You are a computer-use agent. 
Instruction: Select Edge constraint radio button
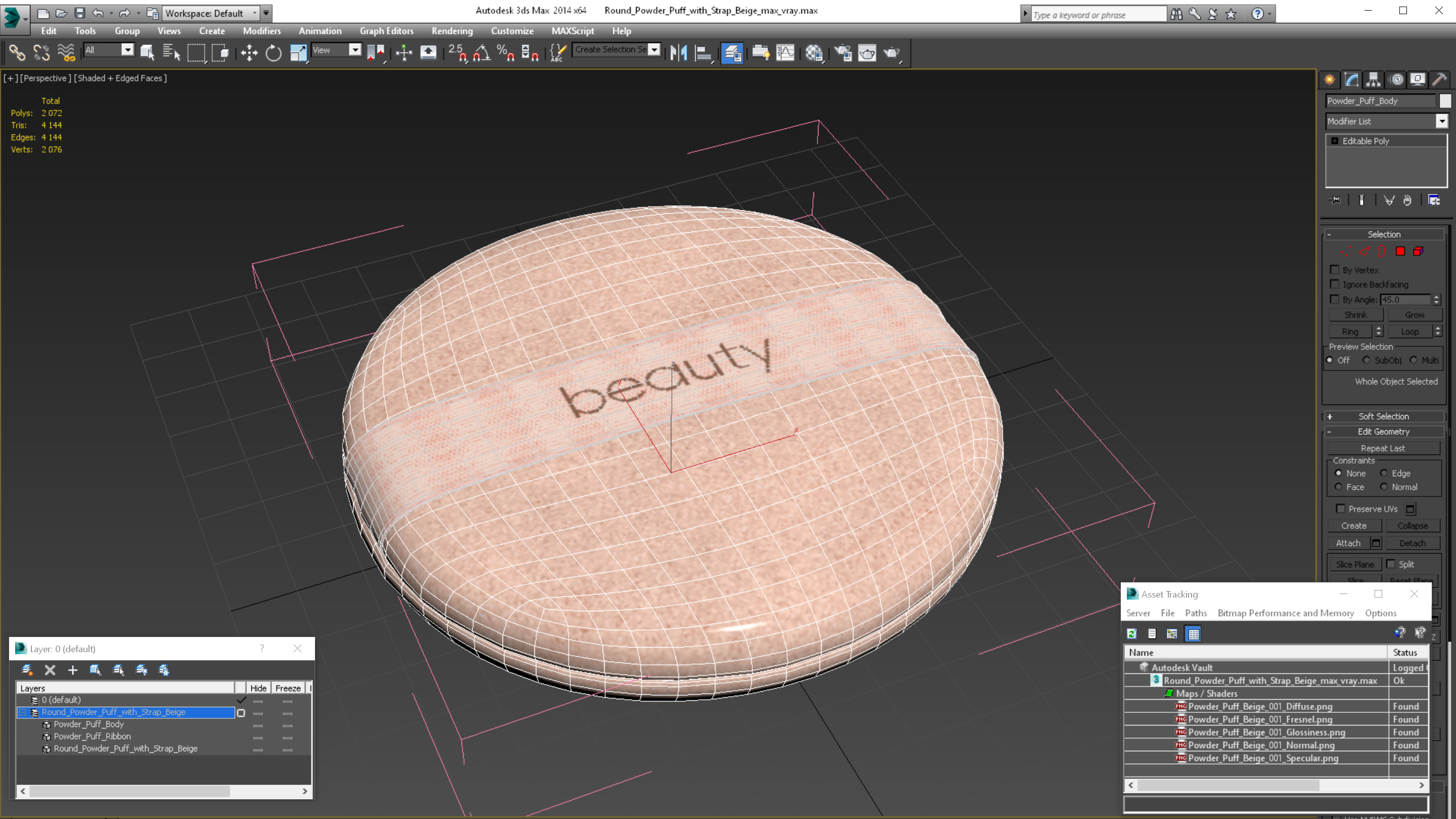[1384, 473]
